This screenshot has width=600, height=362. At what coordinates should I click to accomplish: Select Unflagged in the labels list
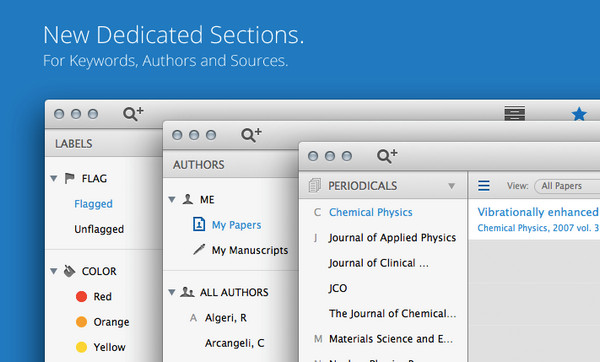pos(99,229)
